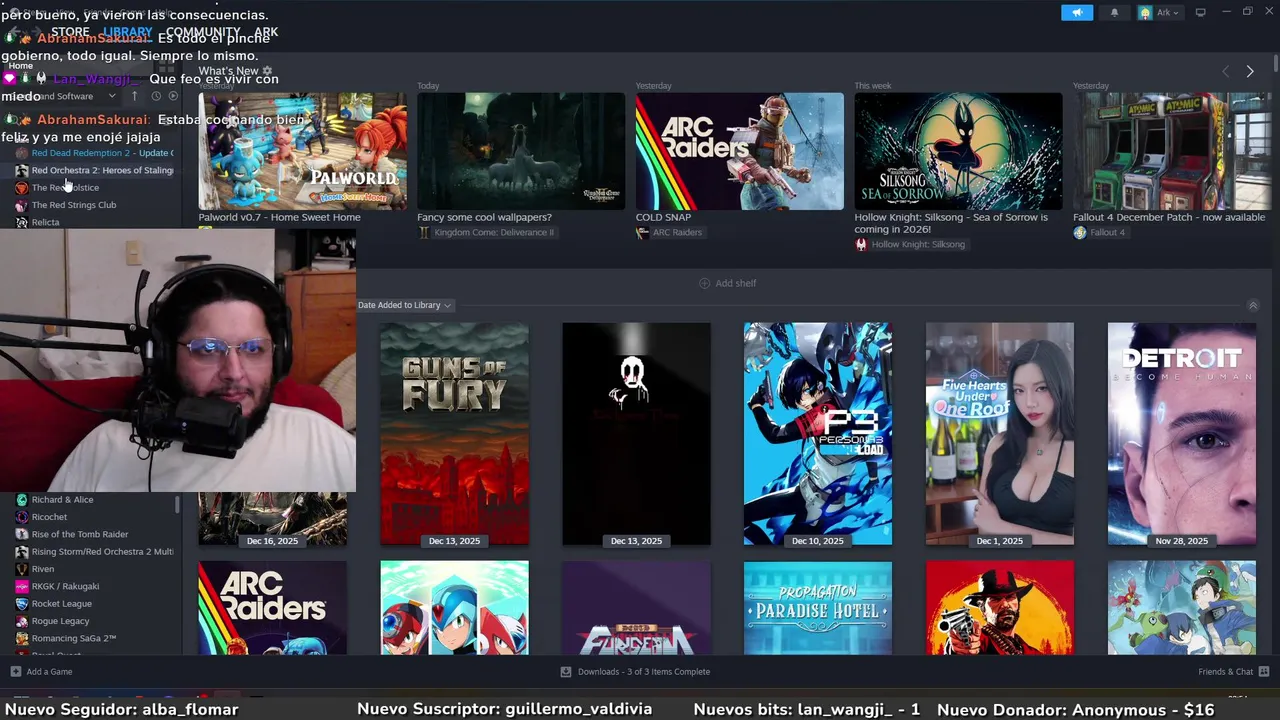Click the Rogue Legacy icon
1280x720 pixels.
(22, 621)
